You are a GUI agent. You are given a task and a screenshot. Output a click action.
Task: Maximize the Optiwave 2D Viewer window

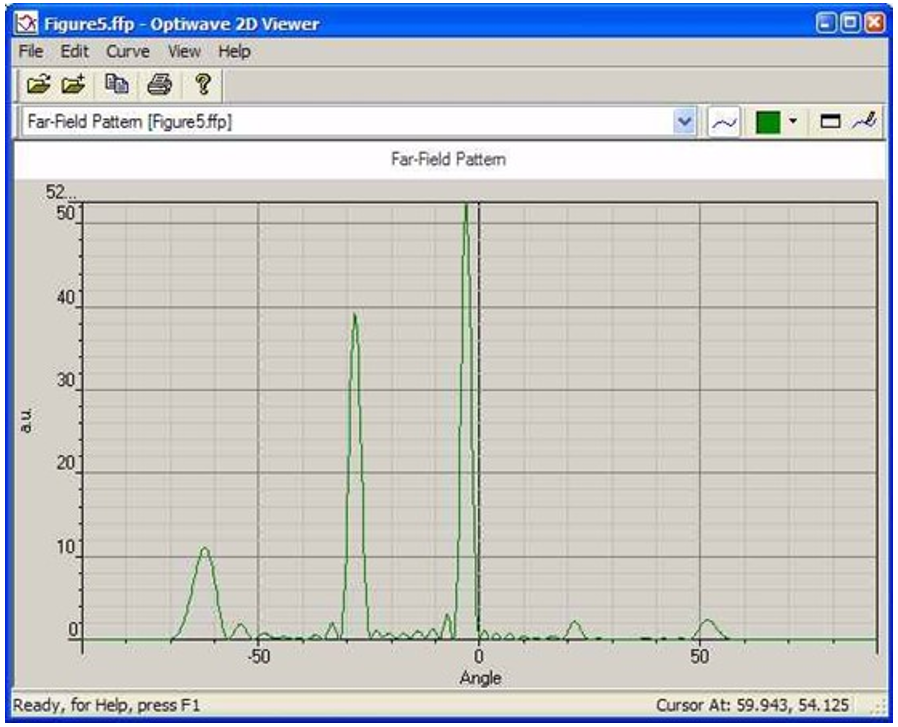pos(850,21)
